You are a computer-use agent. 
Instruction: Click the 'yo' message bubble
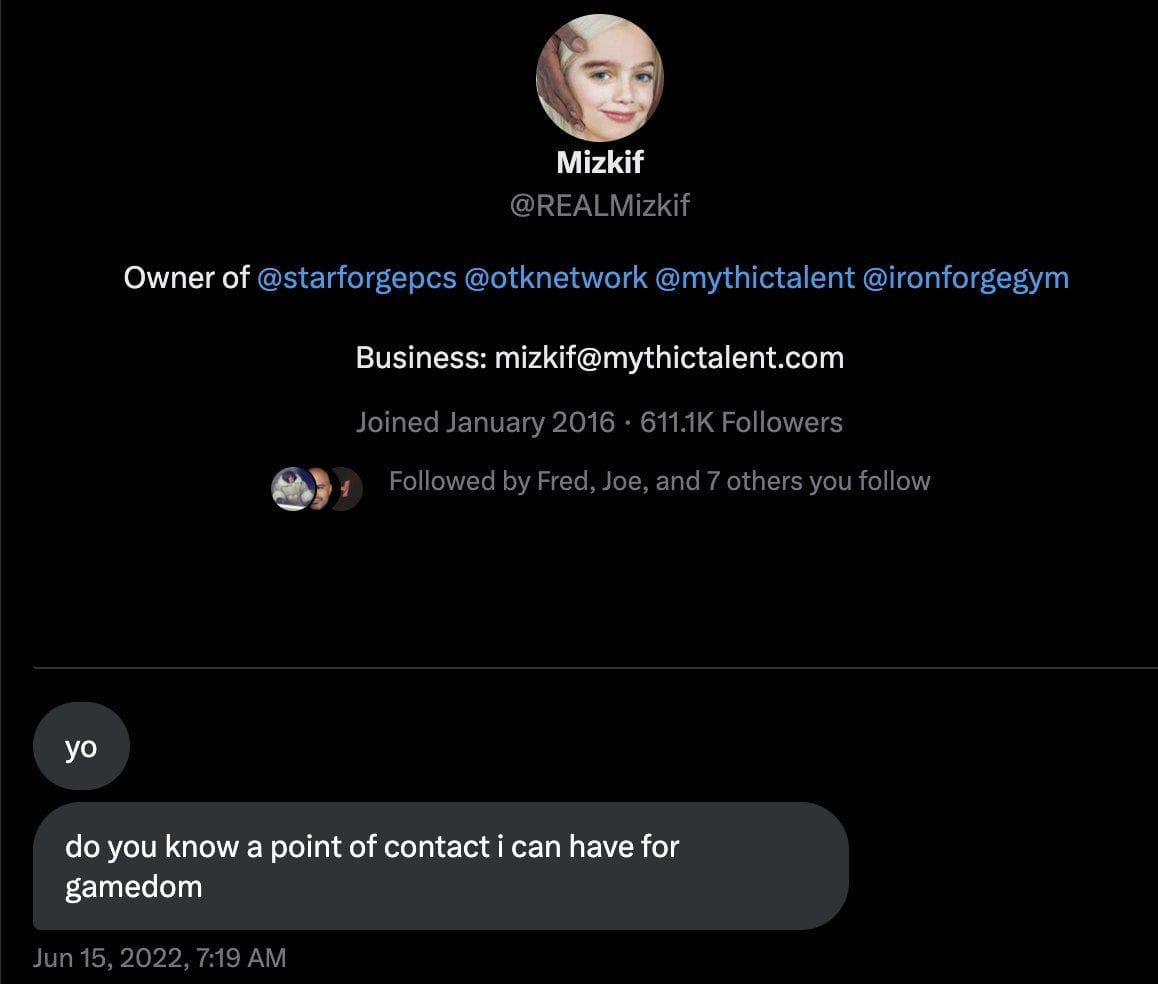81,745
